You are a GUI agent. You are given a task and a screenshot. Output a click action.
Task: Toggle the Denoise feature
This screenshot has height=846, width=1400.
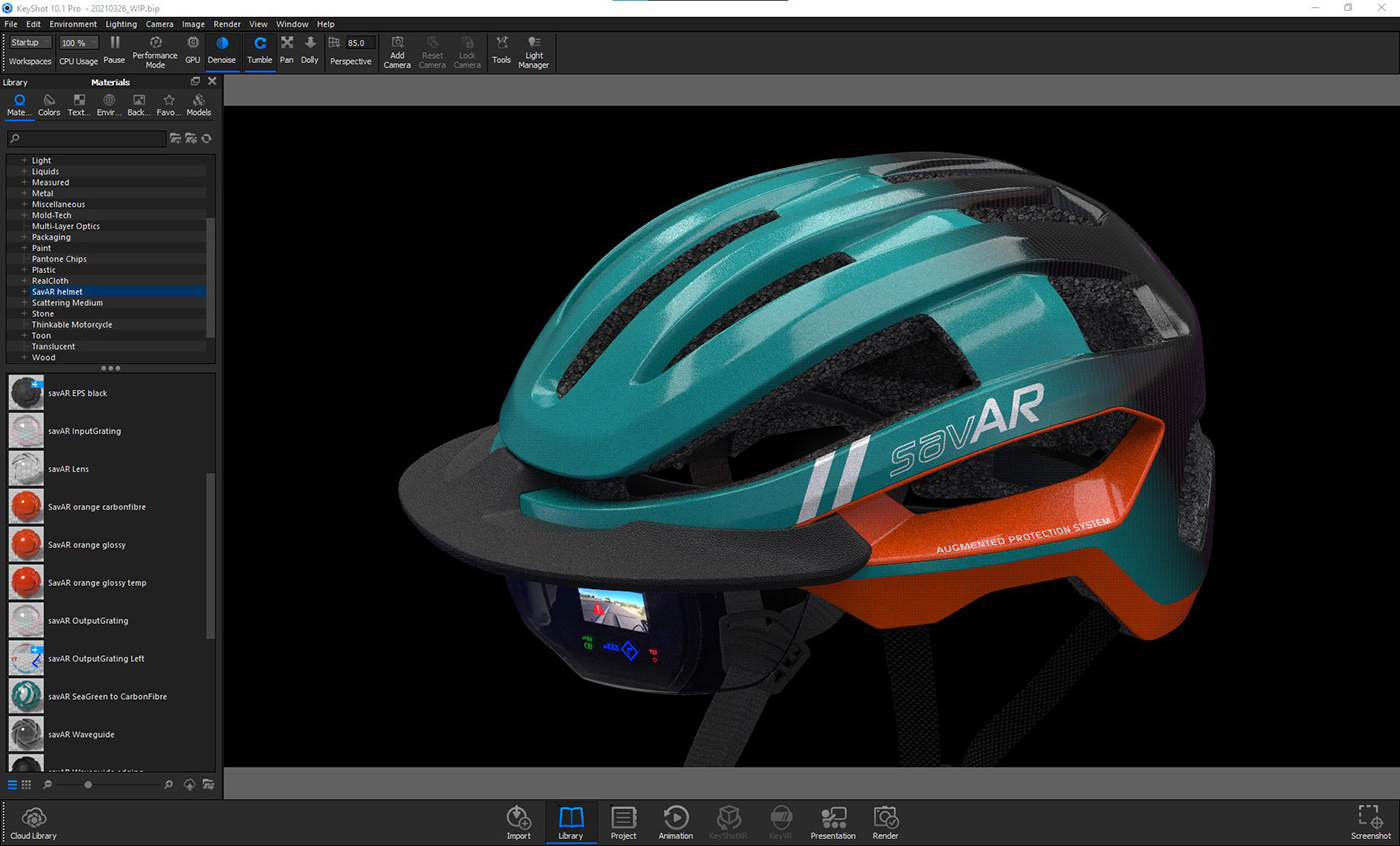[x=222, y=47]
